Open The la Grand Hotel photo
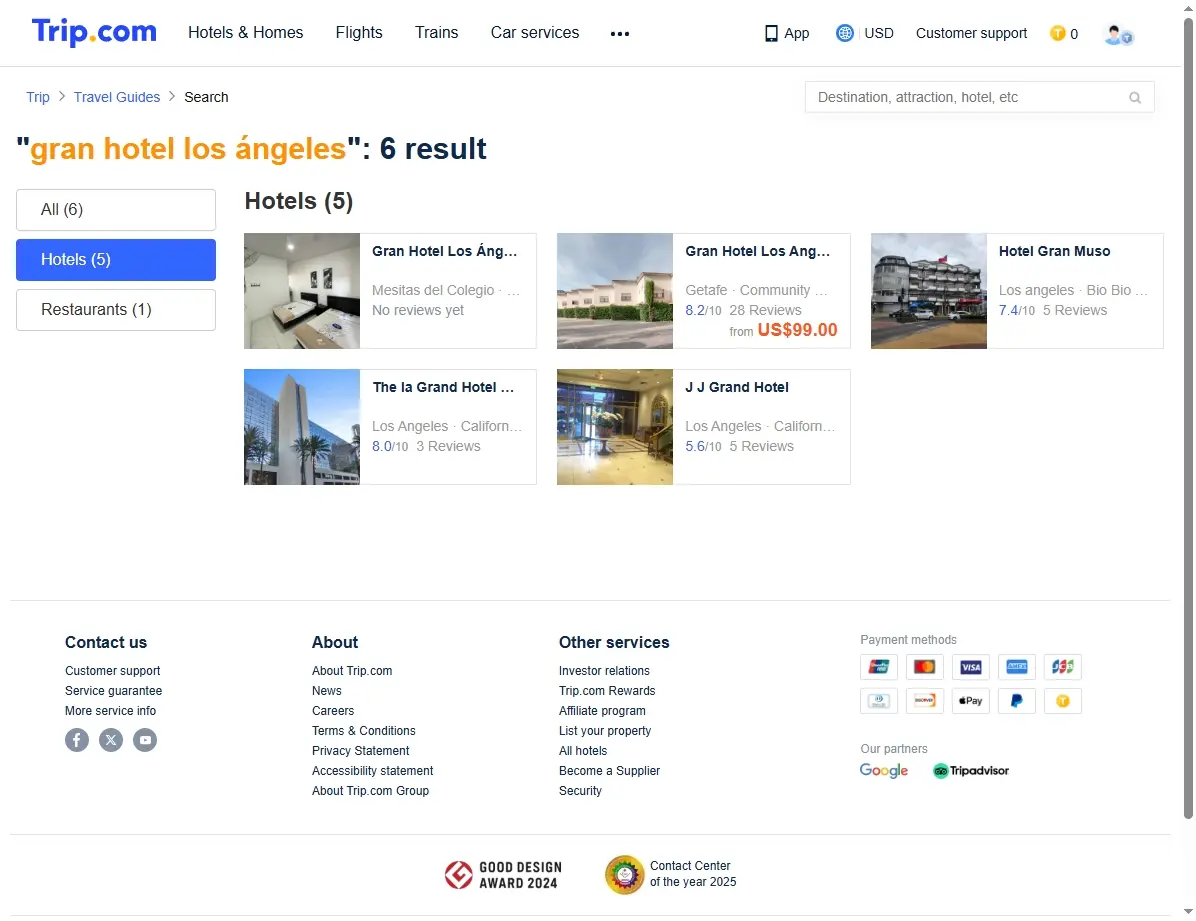The width and height of the screenshot is (1196, 921). [302, 427]
